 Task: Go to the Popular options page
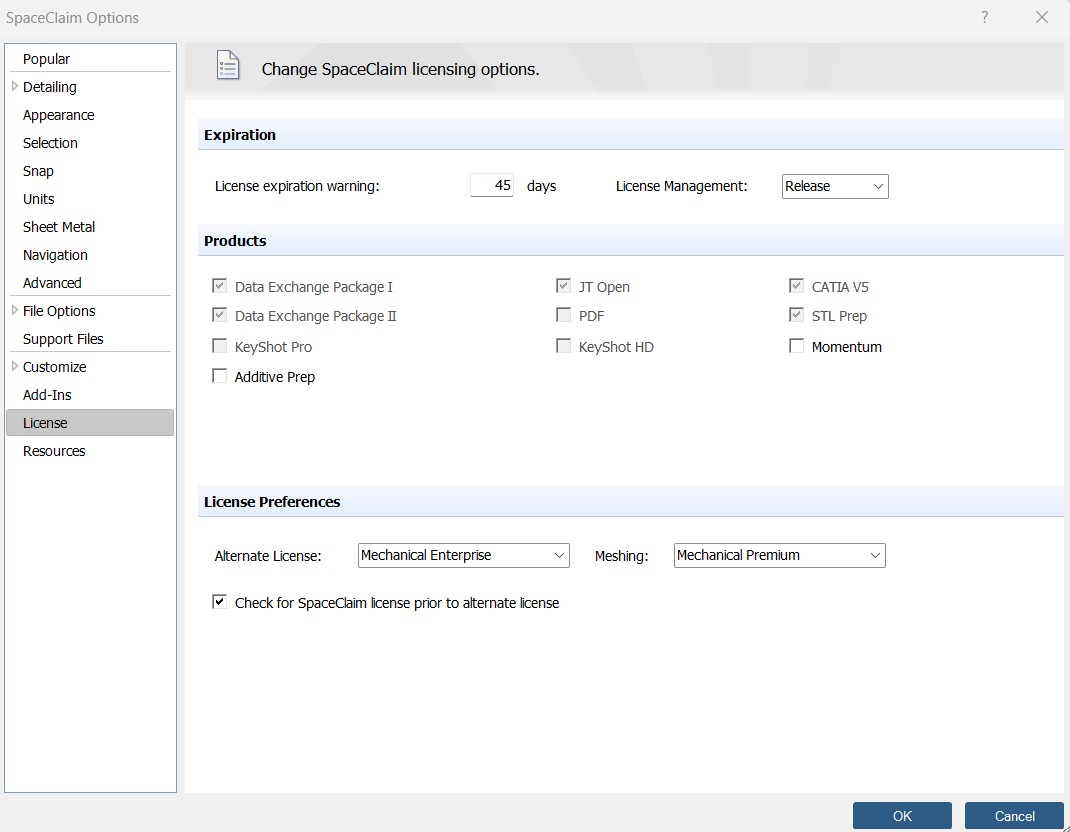click(x=47, y=59)
